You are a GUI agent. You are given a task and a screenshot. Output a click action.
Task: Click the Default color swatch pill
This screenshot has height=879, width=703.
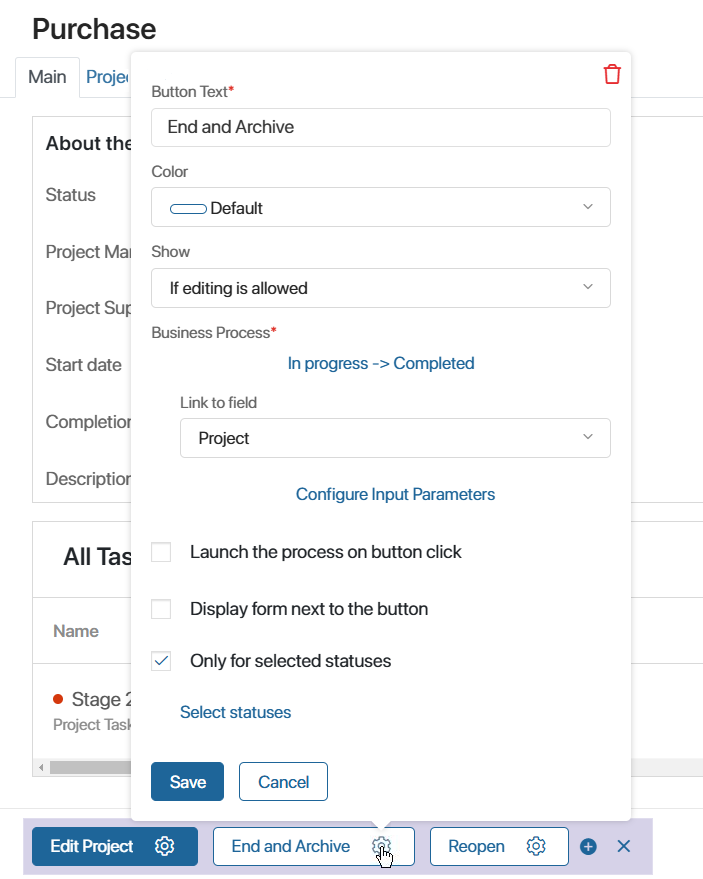point(188,209)
